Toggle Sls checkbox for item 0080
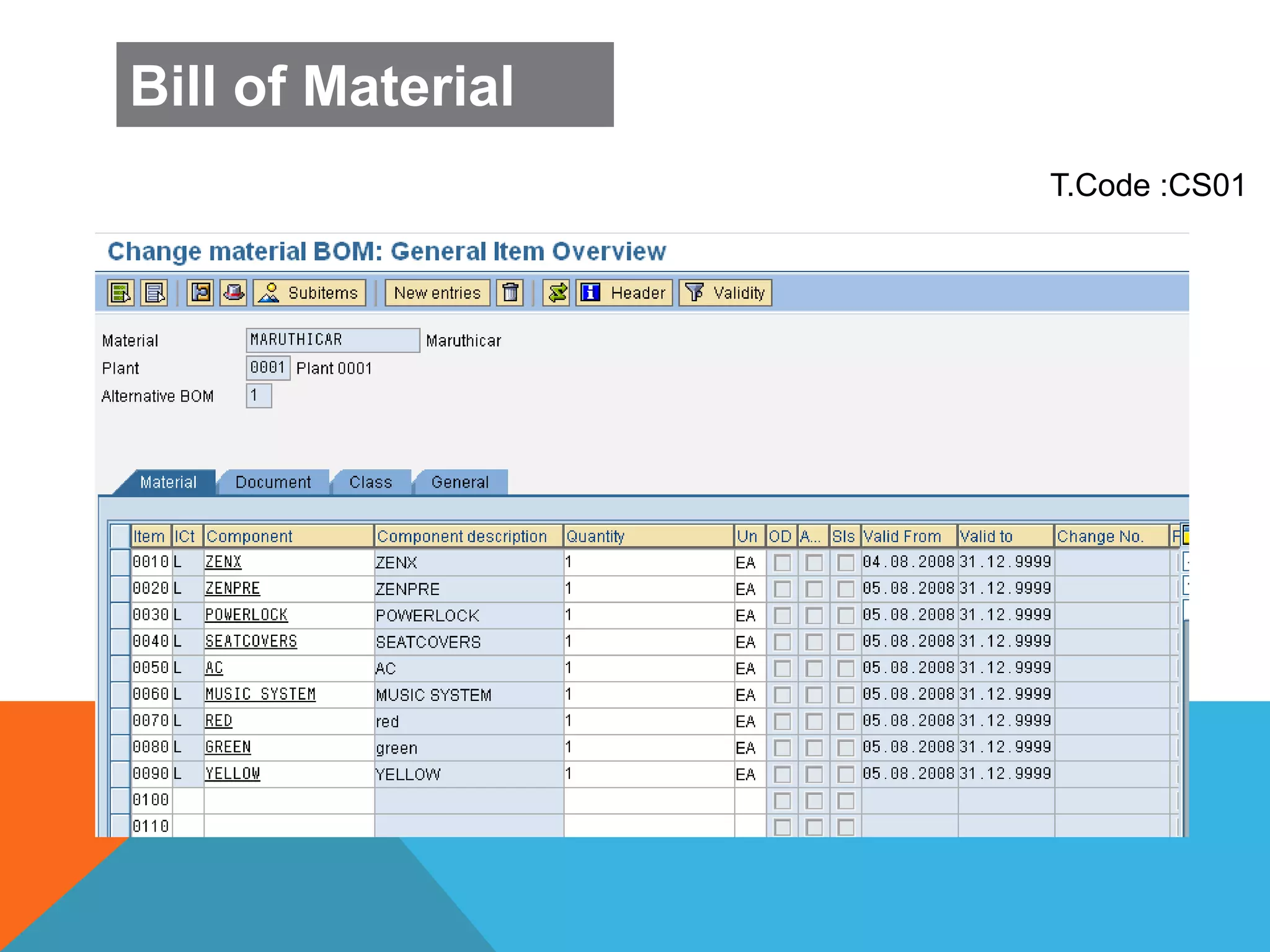The image size is (1270, 952). [x=845, y=748]
